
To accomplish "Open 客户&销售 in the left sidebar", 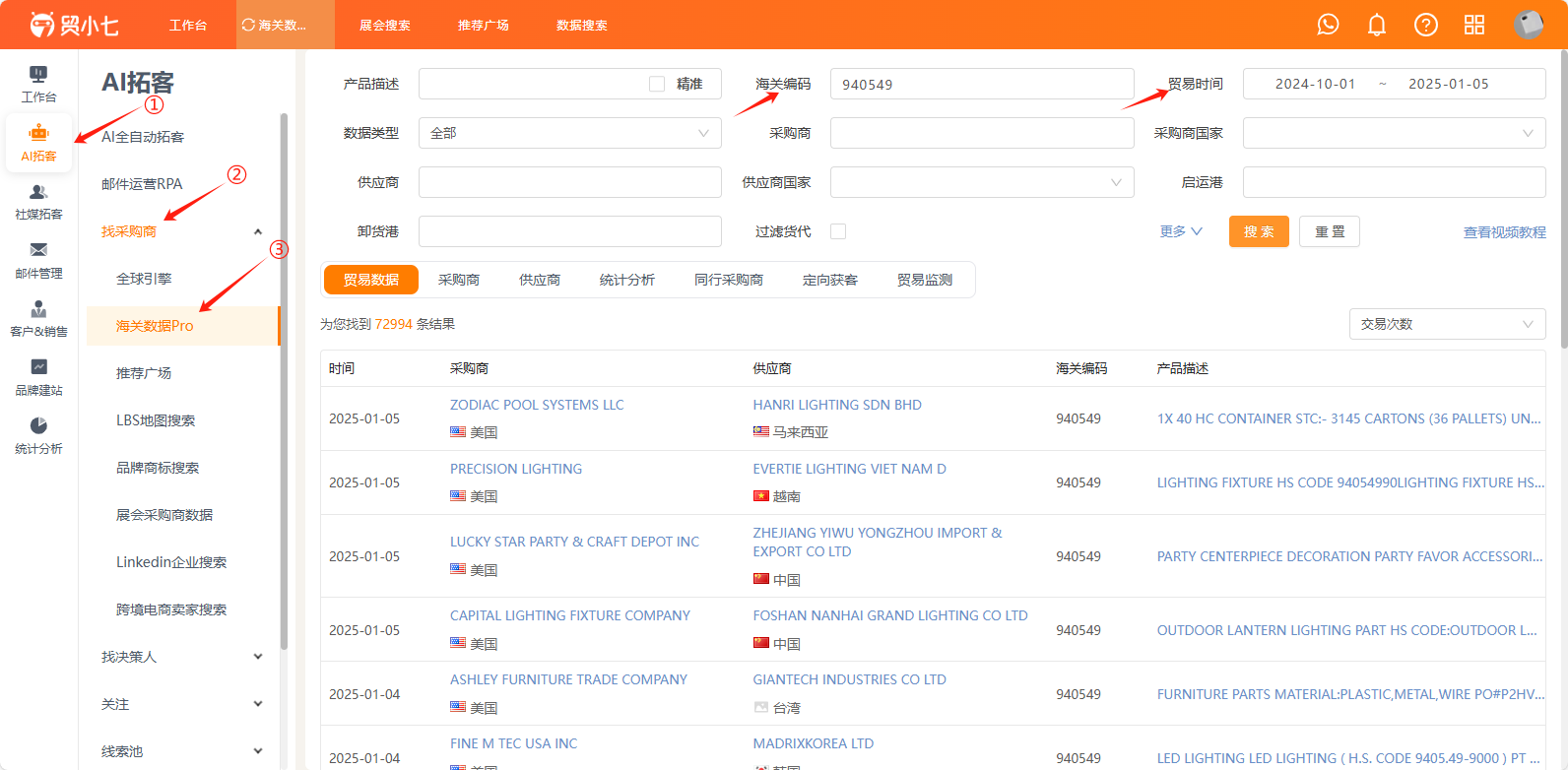I will [38, 319].
